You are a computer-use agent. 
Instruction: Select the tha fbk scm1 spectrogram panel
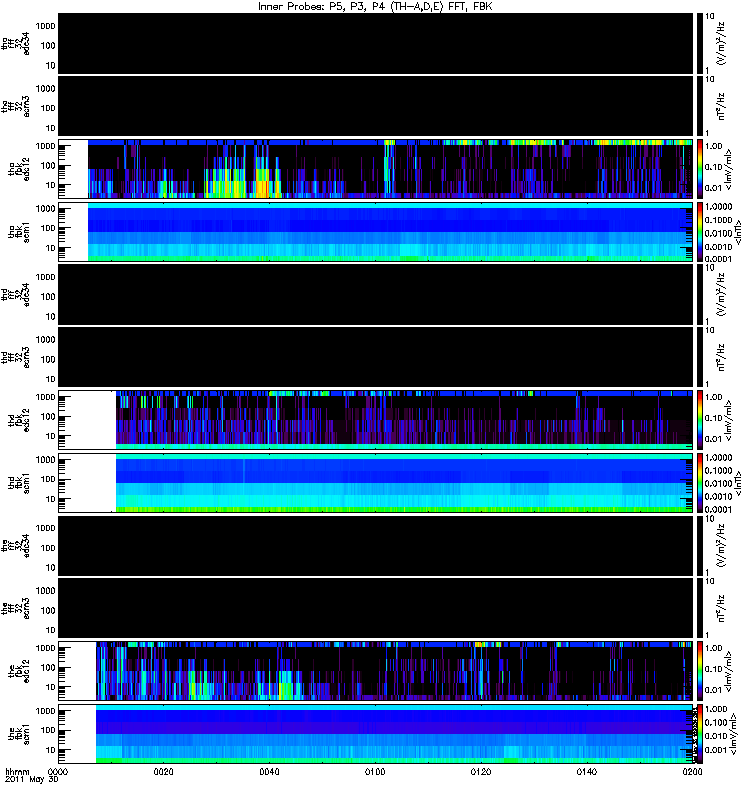point(375,232)
